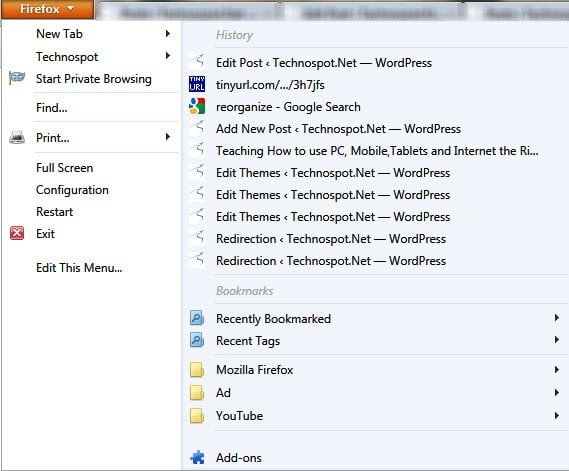This screenshot has width=569, height=471.
Task: Click the Recent Tags search-folder icon
Action: click(197, 340)
